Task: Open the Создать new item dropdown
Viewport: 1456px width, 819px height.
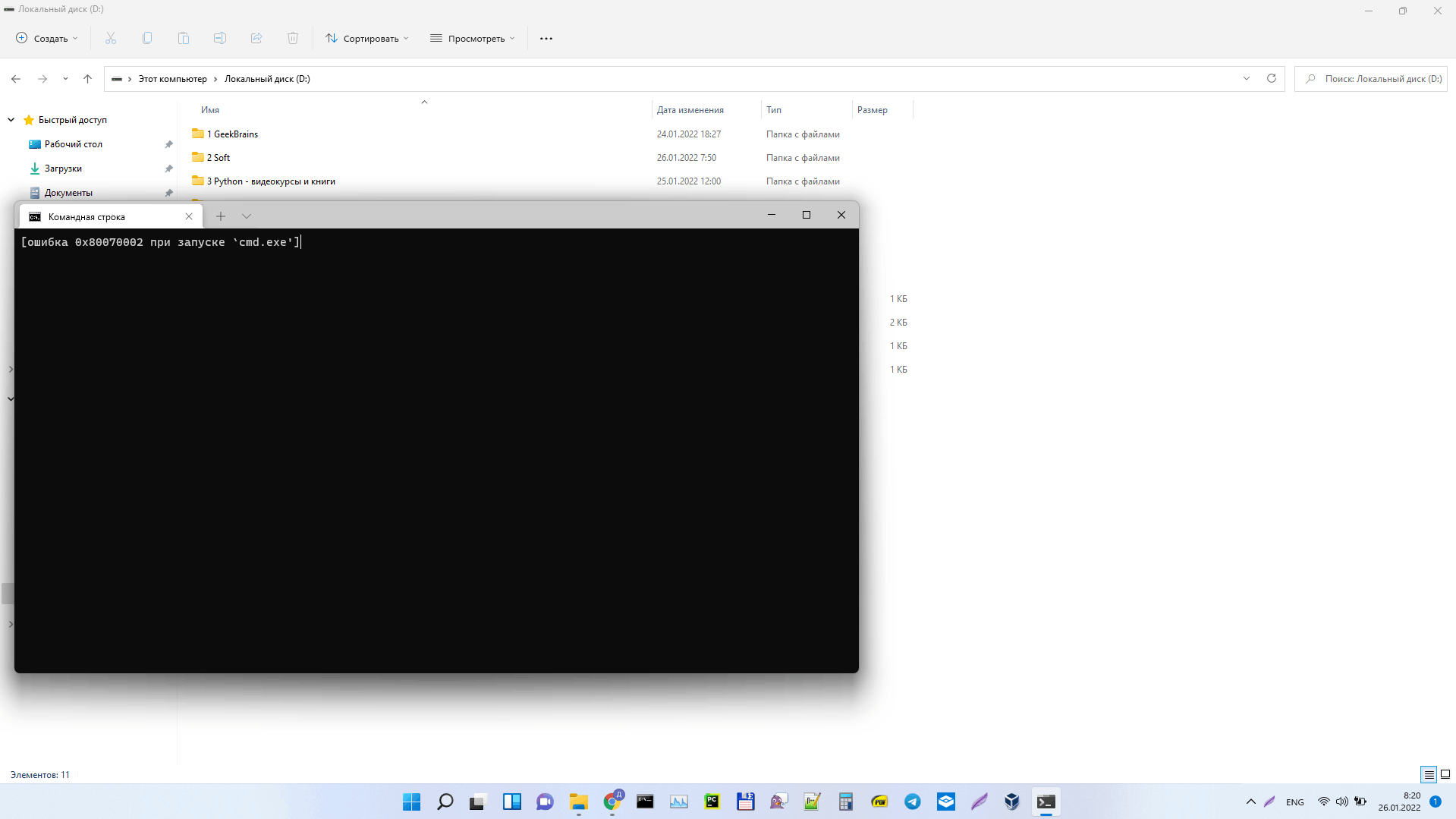Action: 47,38
